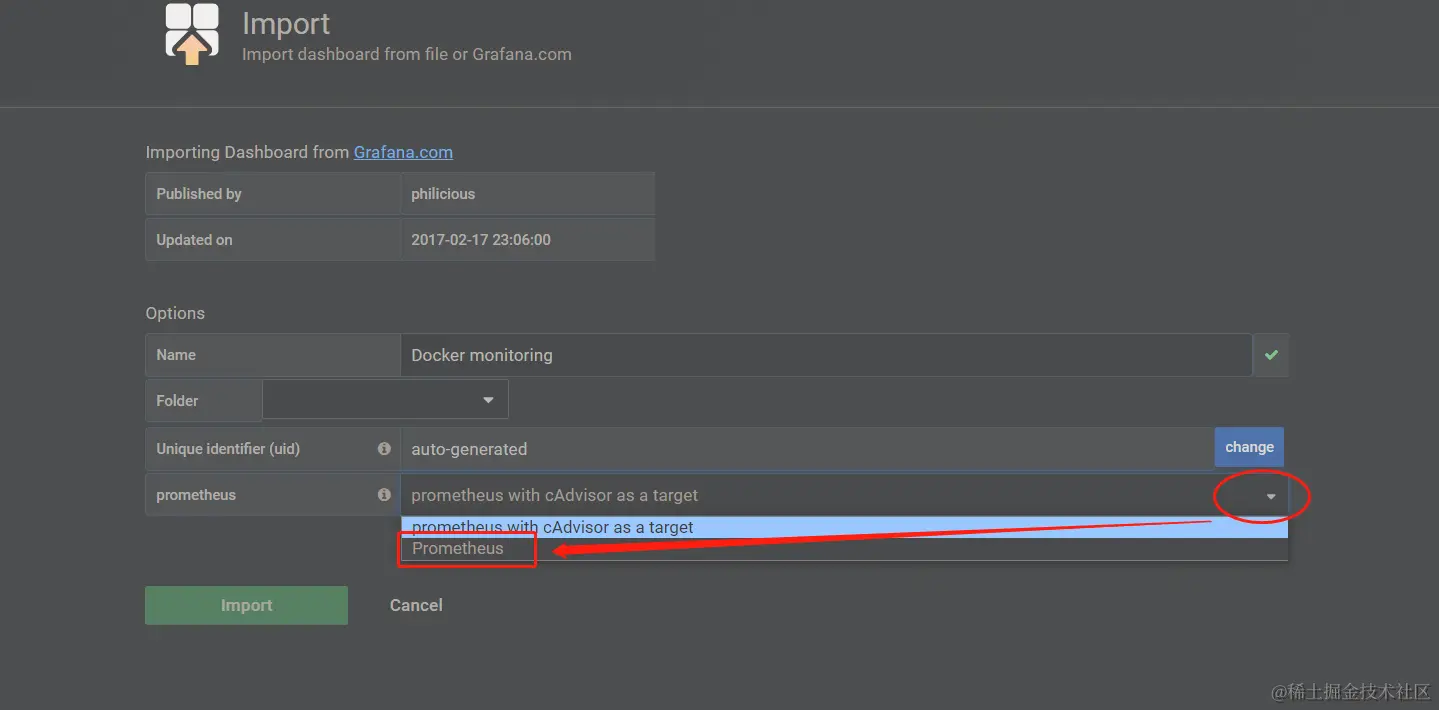This screenshot has width=1439, height=710.
Task: Click the "Folder" label
Action: tap(203, 400)
